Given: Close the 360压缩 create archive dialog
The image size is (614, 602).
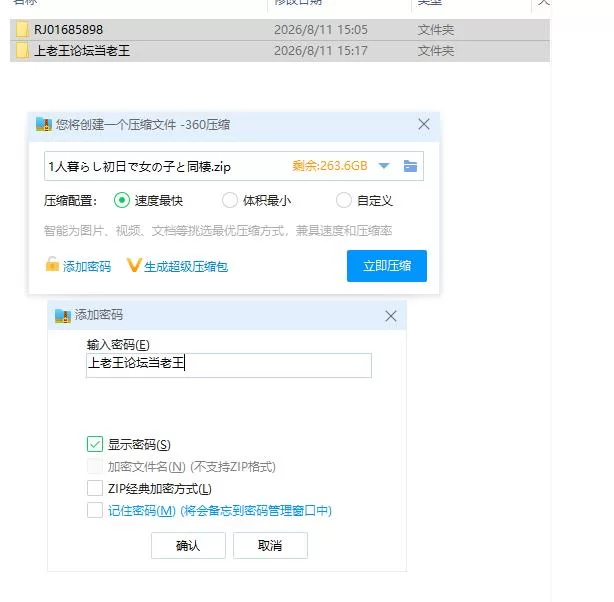Looking at the screenshot, I should 424,125.
